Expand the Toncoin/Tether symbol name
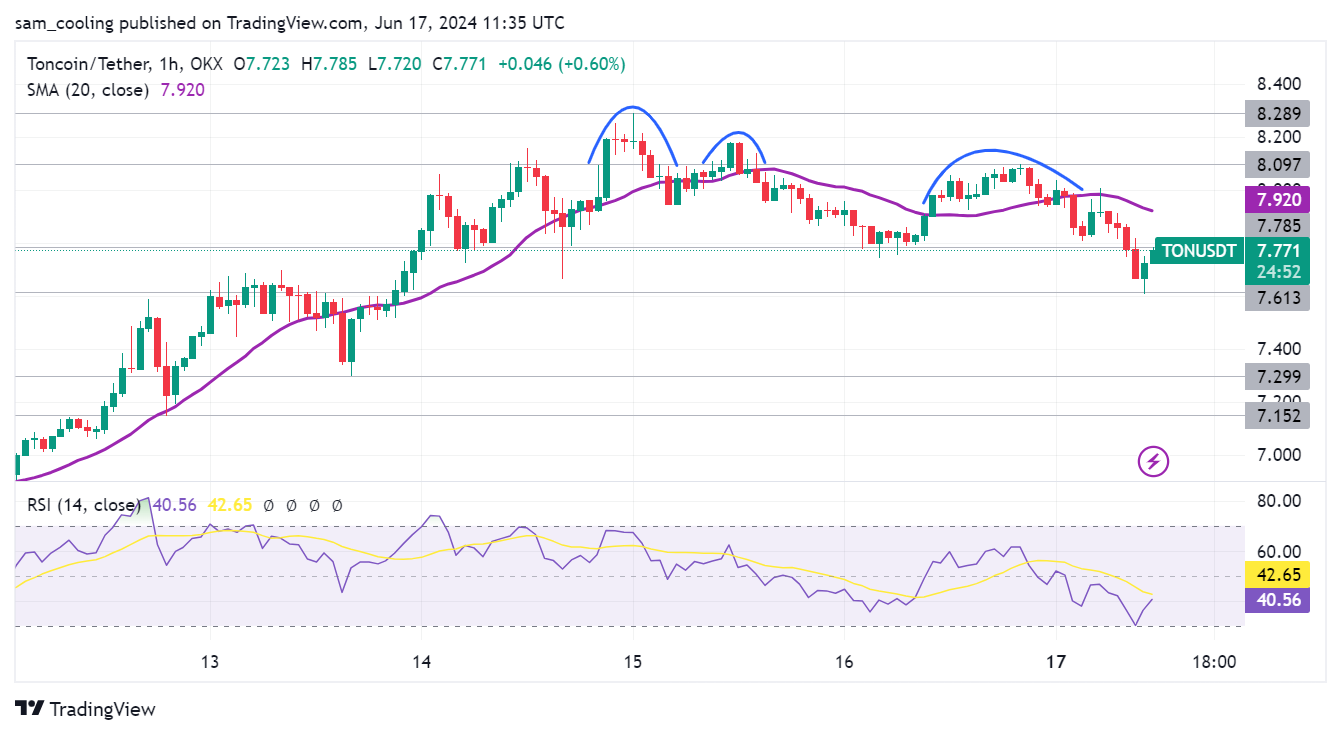The image size is (1341, 735). click(89, 63)
